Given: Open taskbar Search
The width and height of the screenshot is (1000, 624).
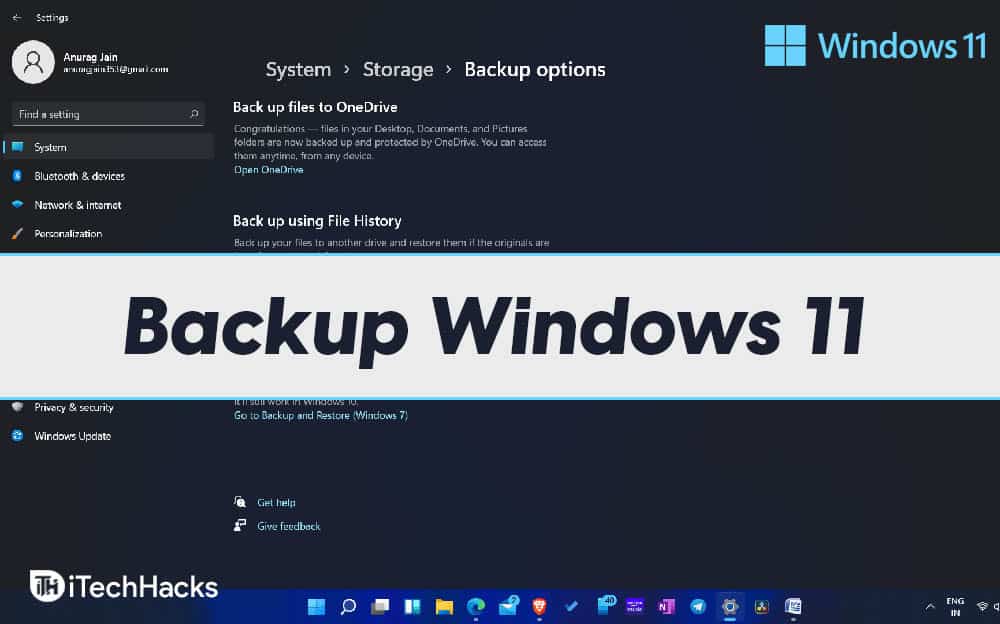Looking at the screenshot, I should point(348,606).
